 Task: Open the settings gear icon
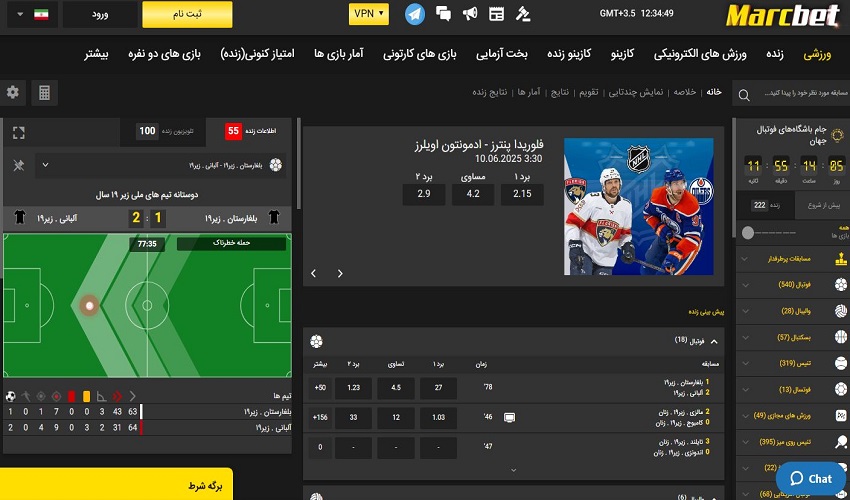click(x=12, y=92)
